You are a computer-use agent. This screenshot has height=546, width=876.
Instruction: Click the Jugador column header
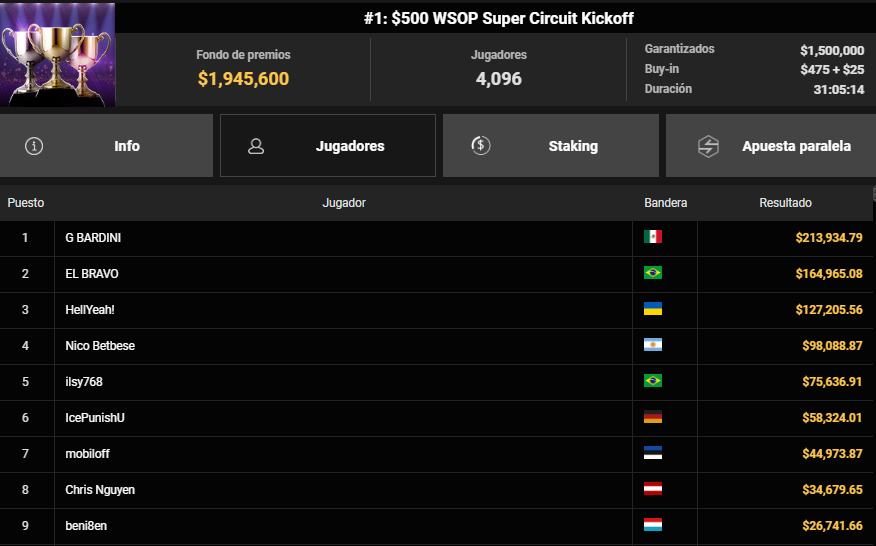pyautogui.click(x=344, y=203)
